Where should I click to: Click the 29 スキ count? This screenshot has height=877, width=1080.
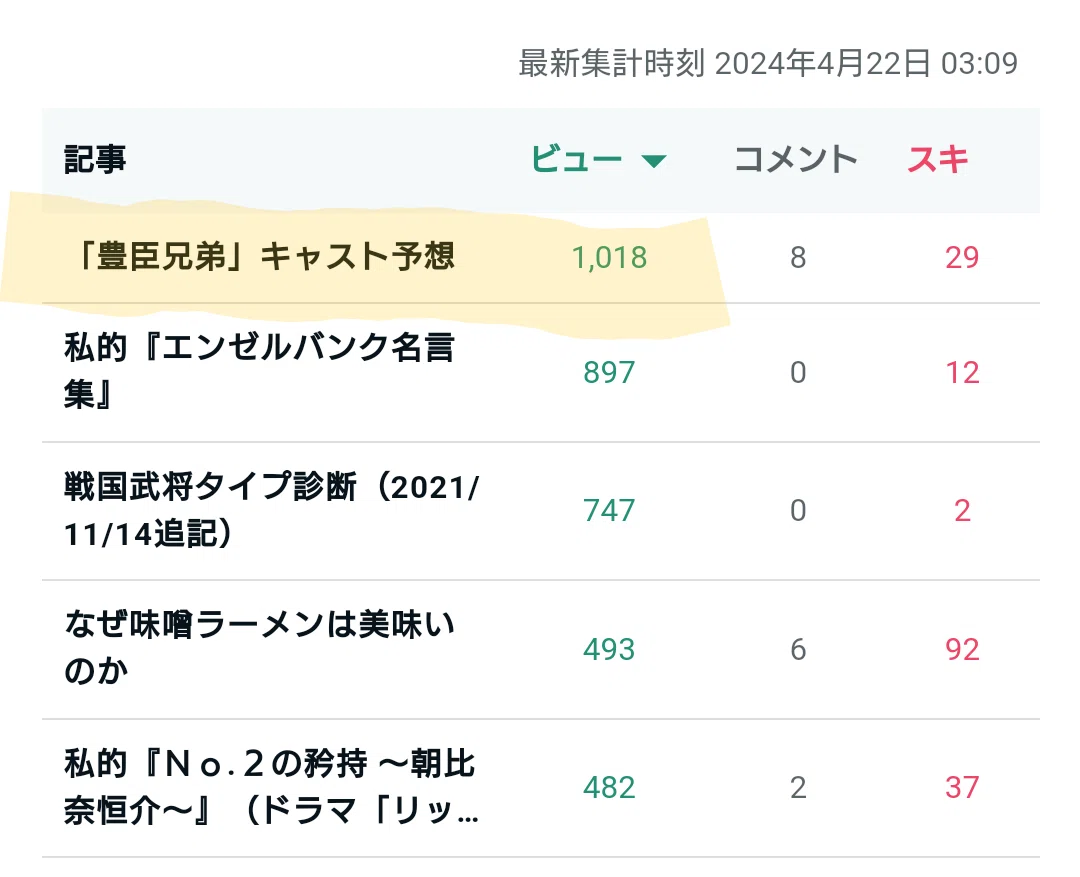click(x=962, y=258)
